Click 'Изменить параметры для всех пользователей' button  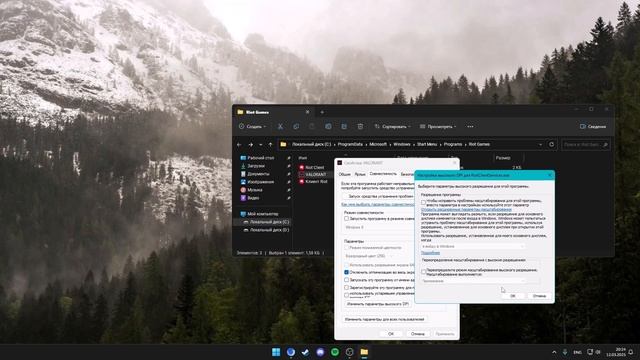coord(384,320)
